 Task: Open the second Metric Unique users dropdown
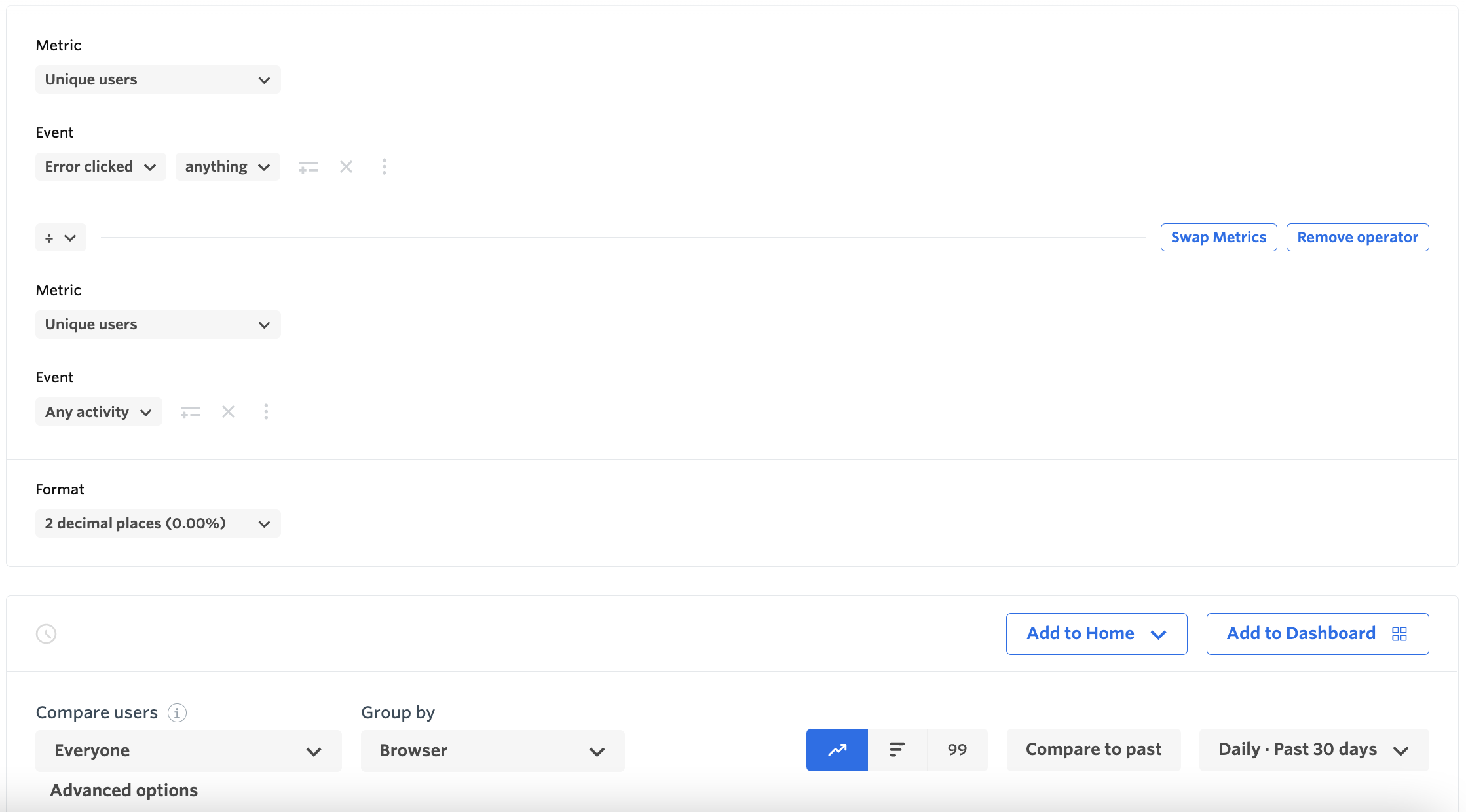click(158, 324)
